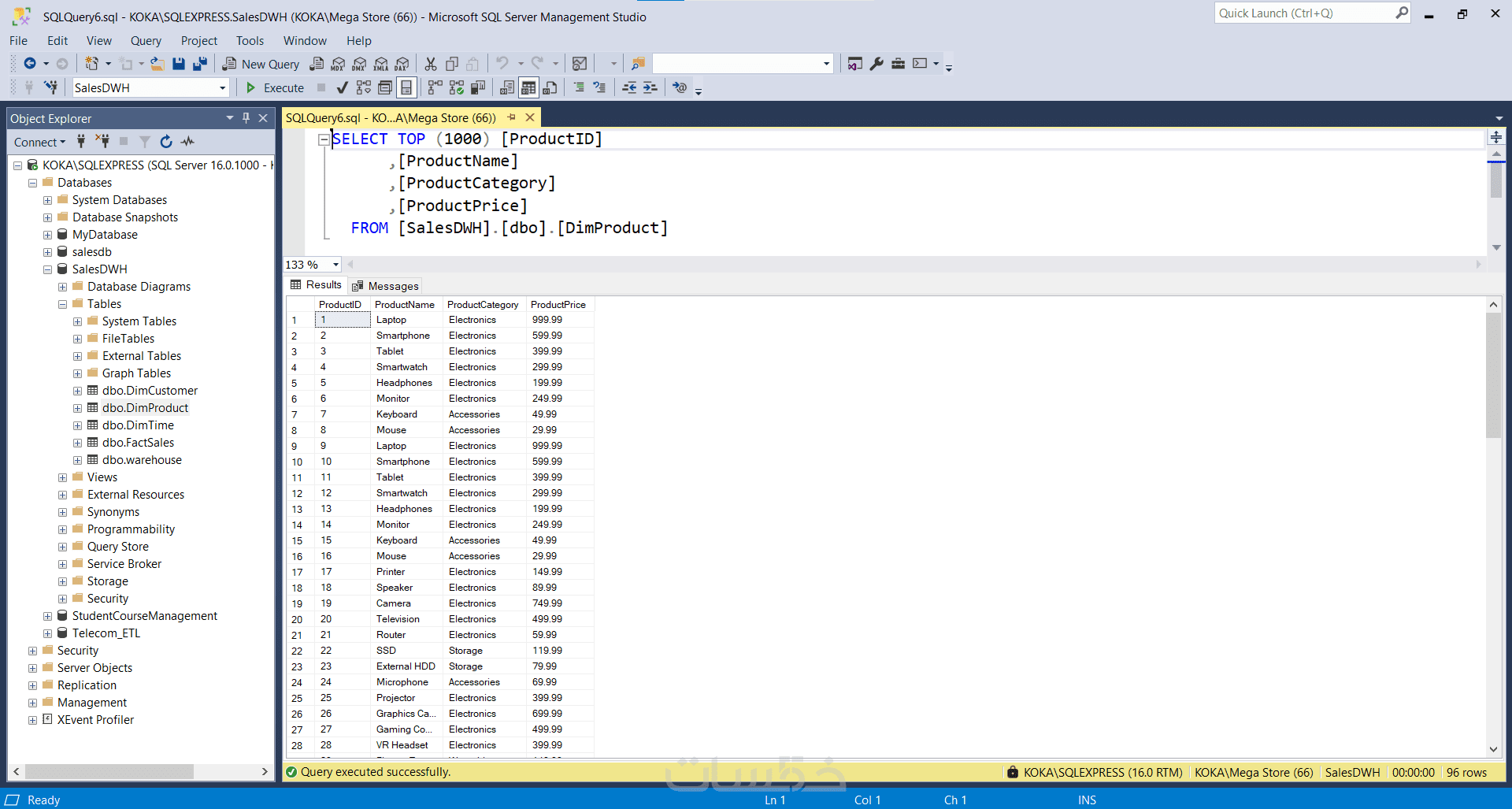Click the Execute button
The width and height of the screenshot is (1512, 809).
point(275,87)
